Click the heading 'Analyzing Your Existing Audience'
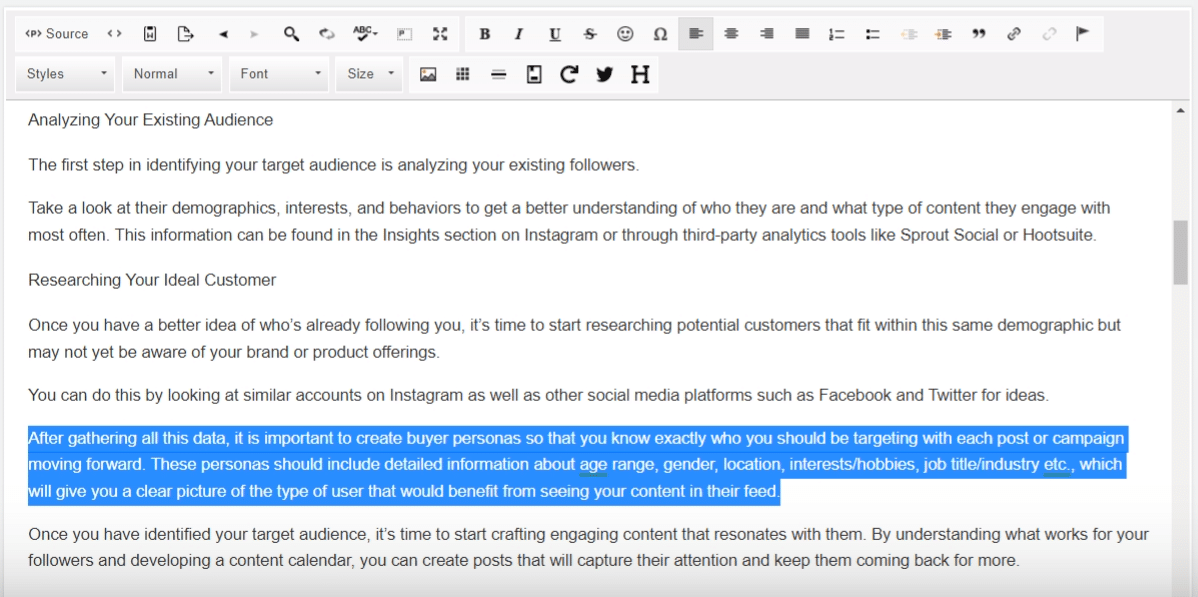Screen dimensions: 1198x597 [151, 120]
